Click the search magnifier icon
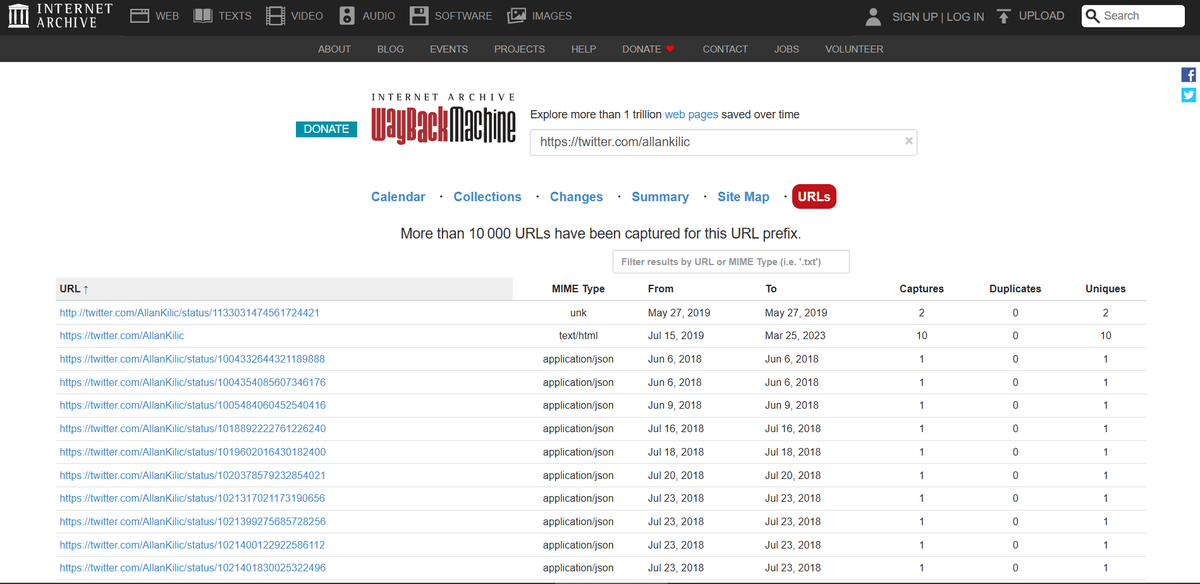 pos(1093,16)
